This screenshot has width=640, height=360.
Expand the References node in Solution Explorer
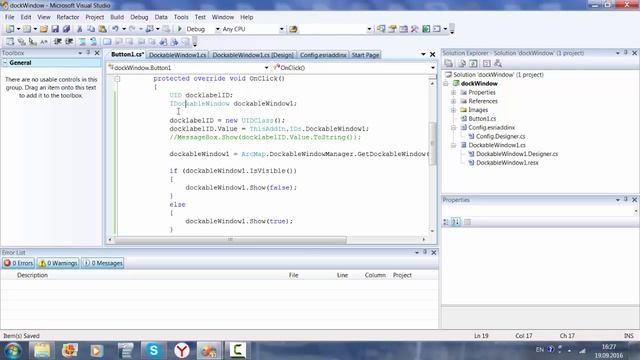tap(453, 101)
